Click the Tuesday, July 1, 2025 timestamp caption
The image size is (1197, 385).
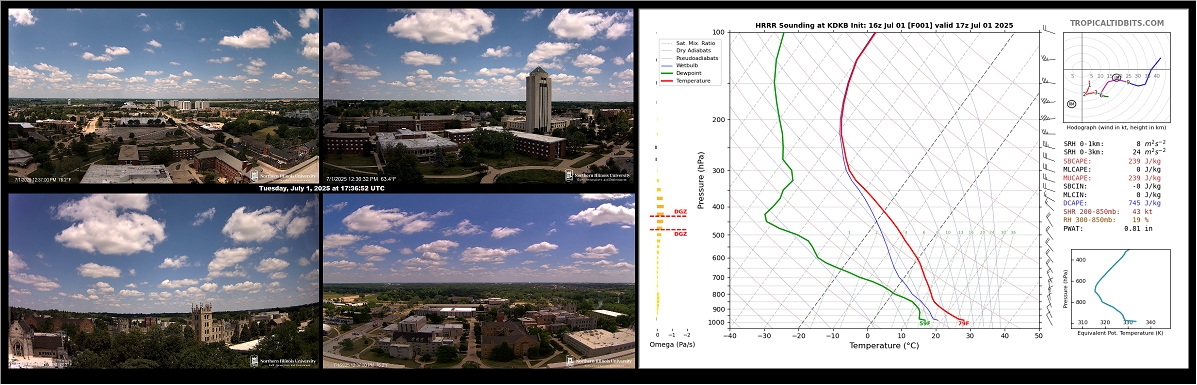coord(321,188)
